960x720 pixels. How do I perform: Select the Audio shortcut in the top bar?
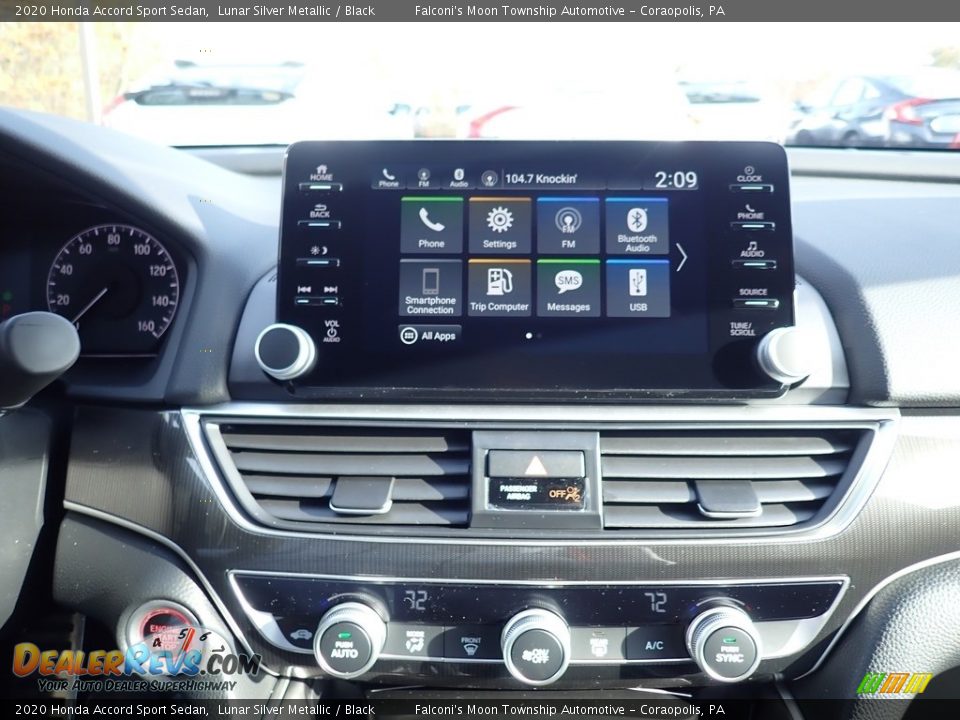coord(458,178)
